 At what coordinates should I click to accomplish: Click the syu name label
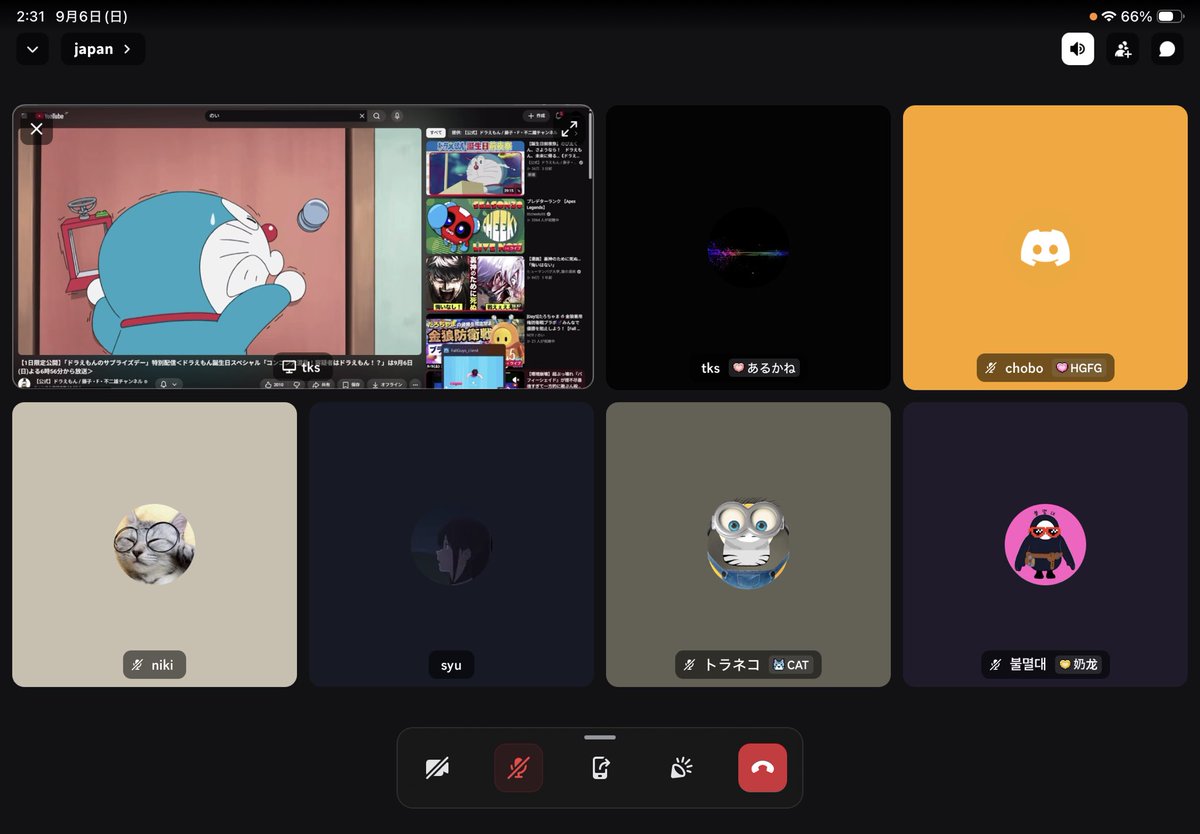coord(451,665)
